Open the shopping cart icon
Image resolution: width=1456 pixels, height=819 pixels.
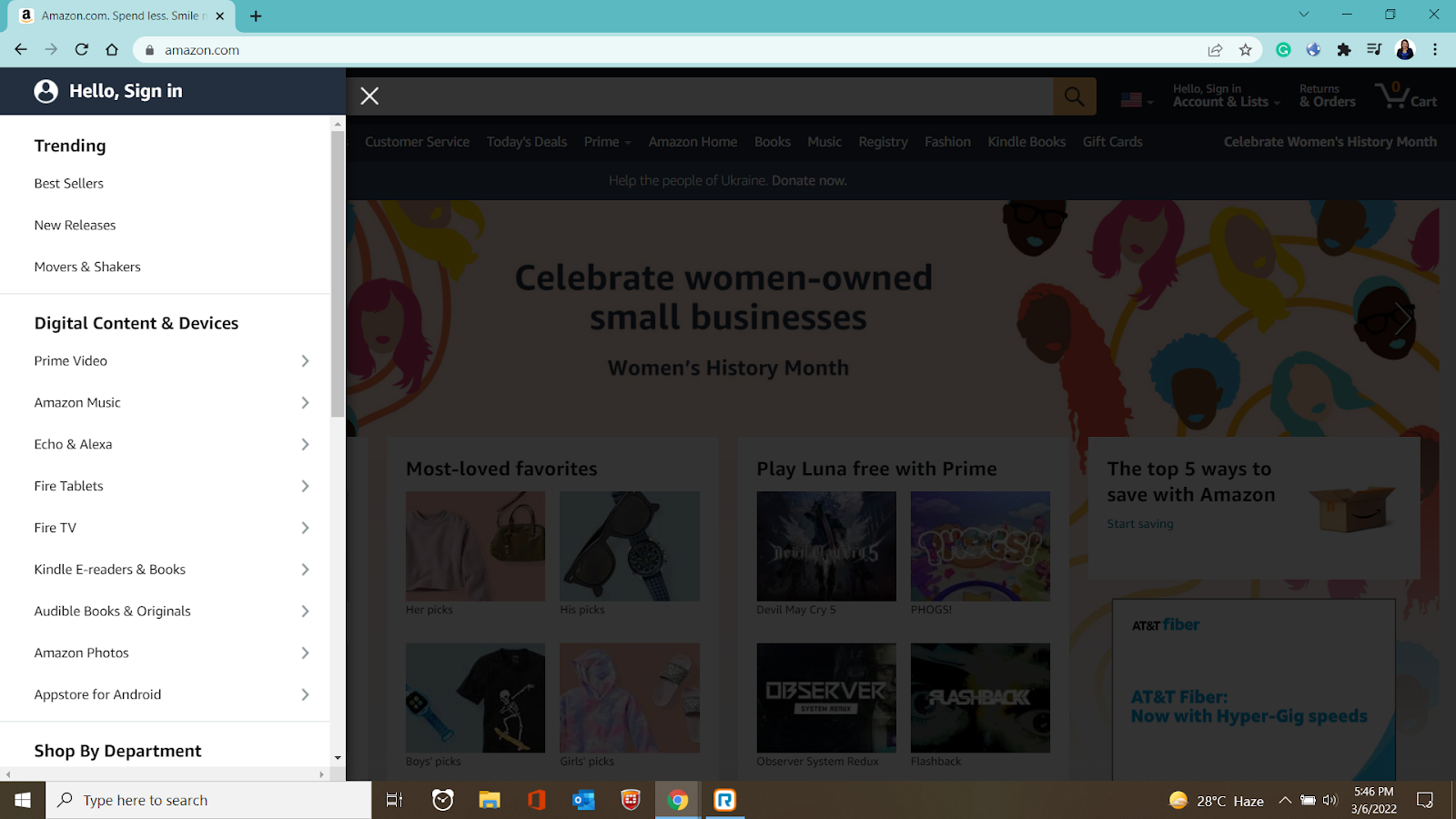point(1406,95)
